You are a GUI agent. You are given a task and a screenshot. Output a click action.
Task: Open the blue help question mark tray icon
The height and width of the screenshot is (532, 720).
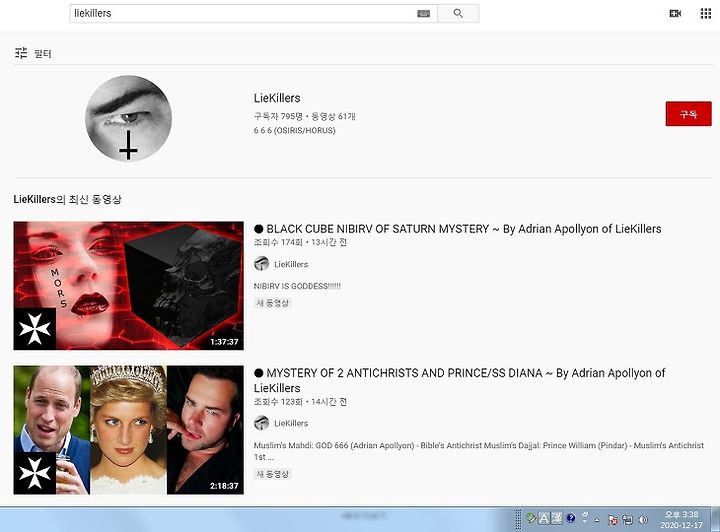pos(571,518)
